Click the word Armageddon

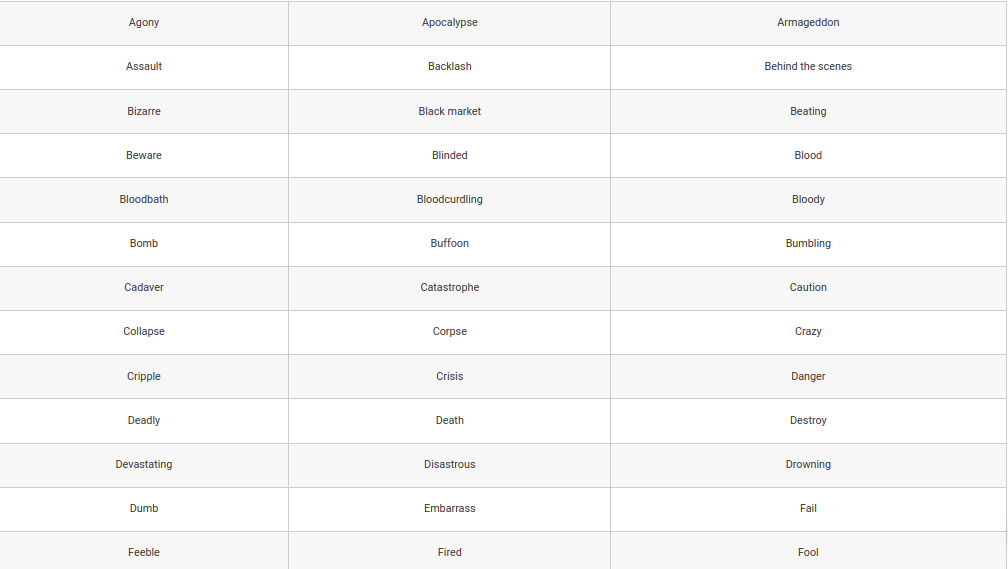coord(808,23)
